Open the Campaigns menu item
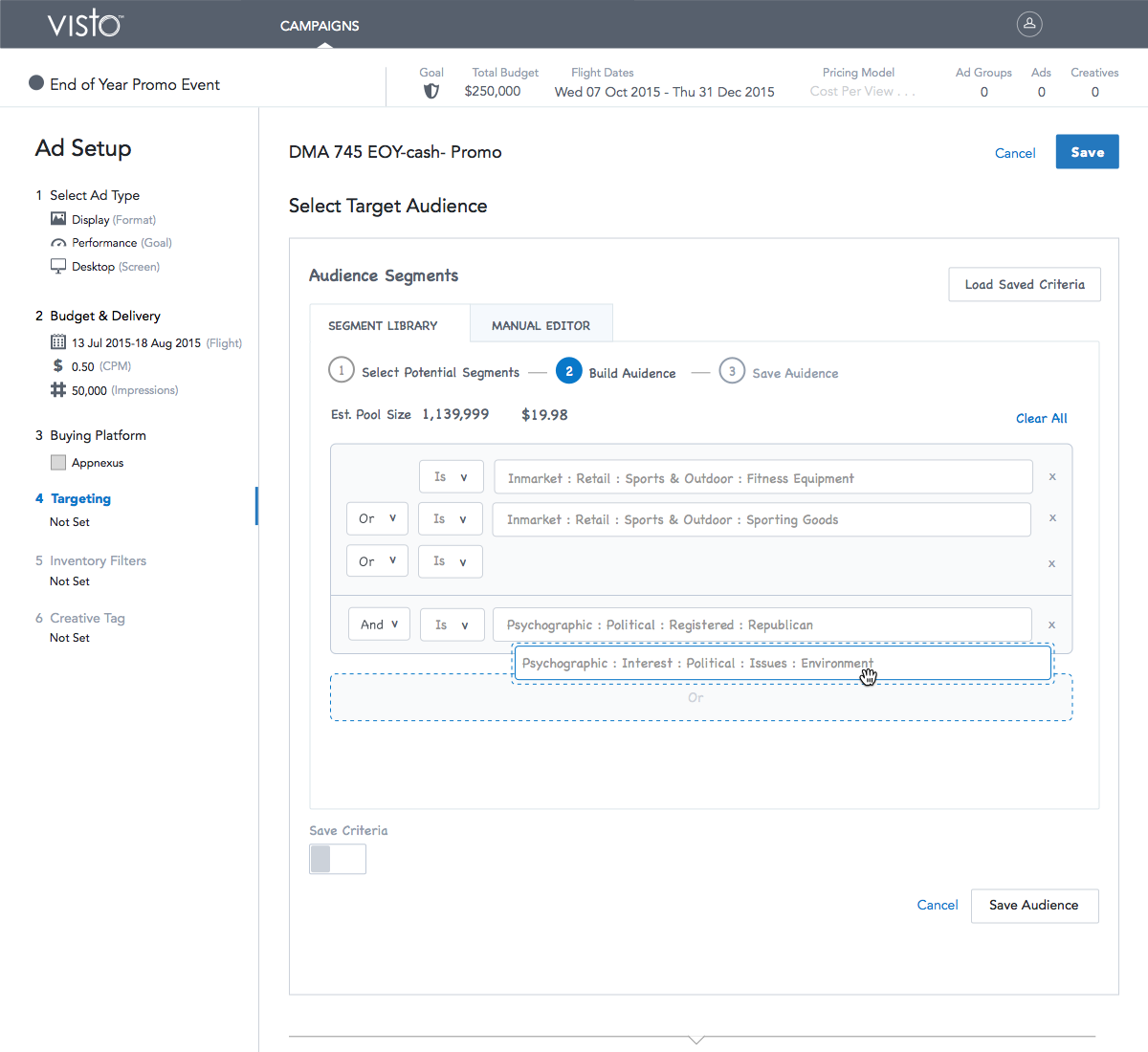Screen dimensions: 1148x1052 pyautogui.click(x=320, y=26)
